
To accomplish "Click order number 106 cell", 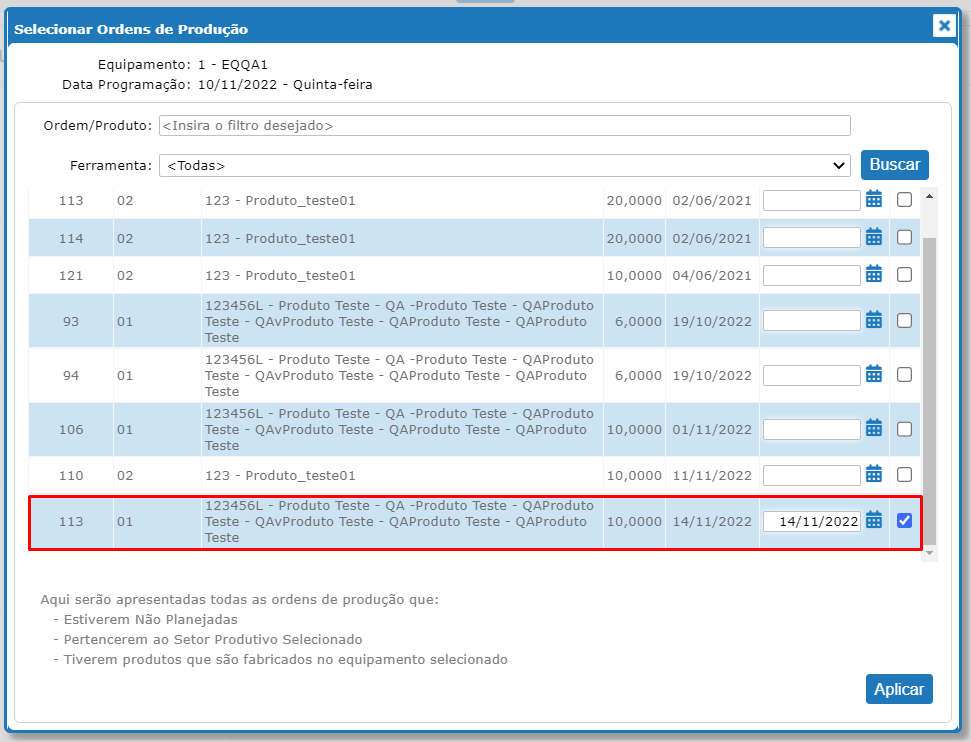I will click(71, 429).
